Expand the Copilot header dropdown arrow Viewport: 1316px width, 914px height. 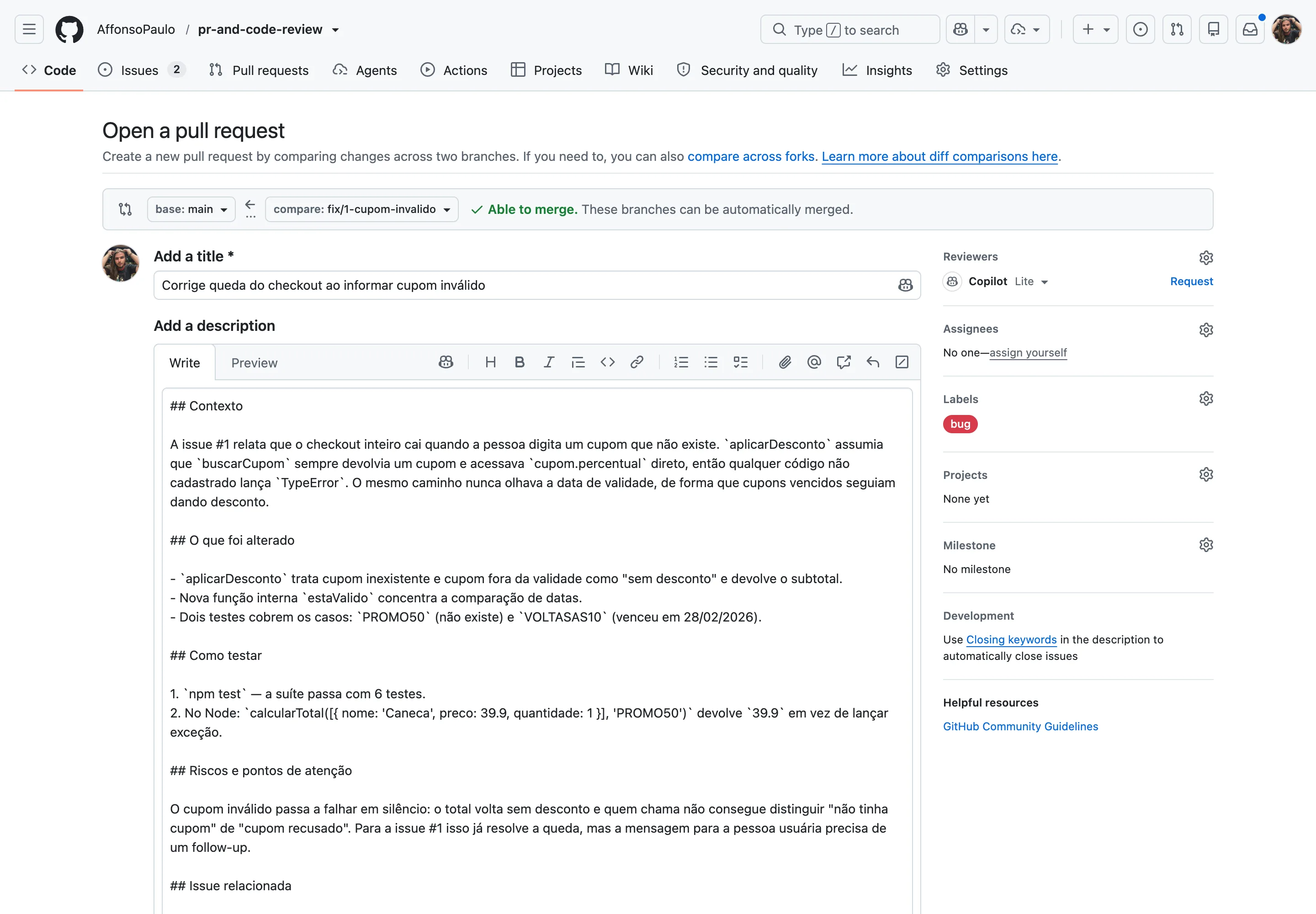coord(986,29)
